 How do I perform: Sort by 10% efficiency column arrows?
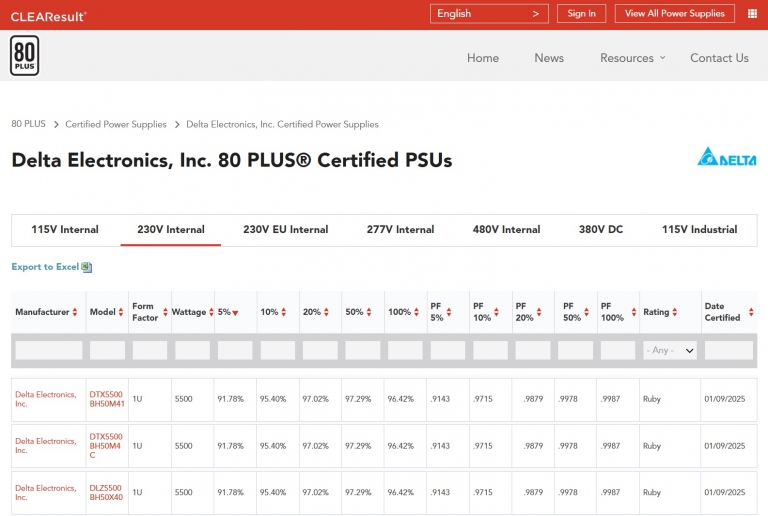click(x=284, y=312)
